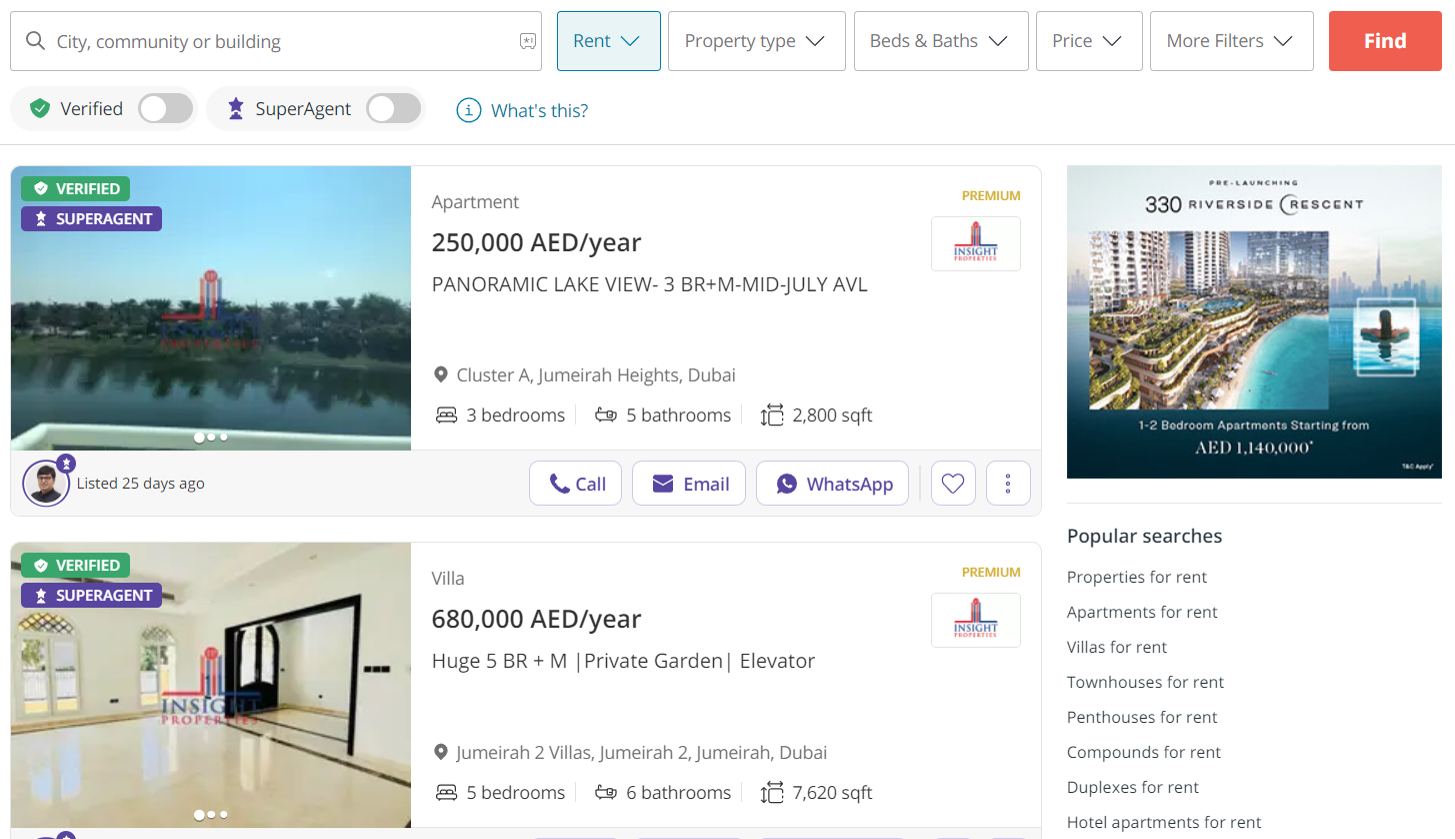Expand the Beds & Baths dropdown
Image resolution: width=1455 pixels, height=839 pixels.
pos(941,41)
